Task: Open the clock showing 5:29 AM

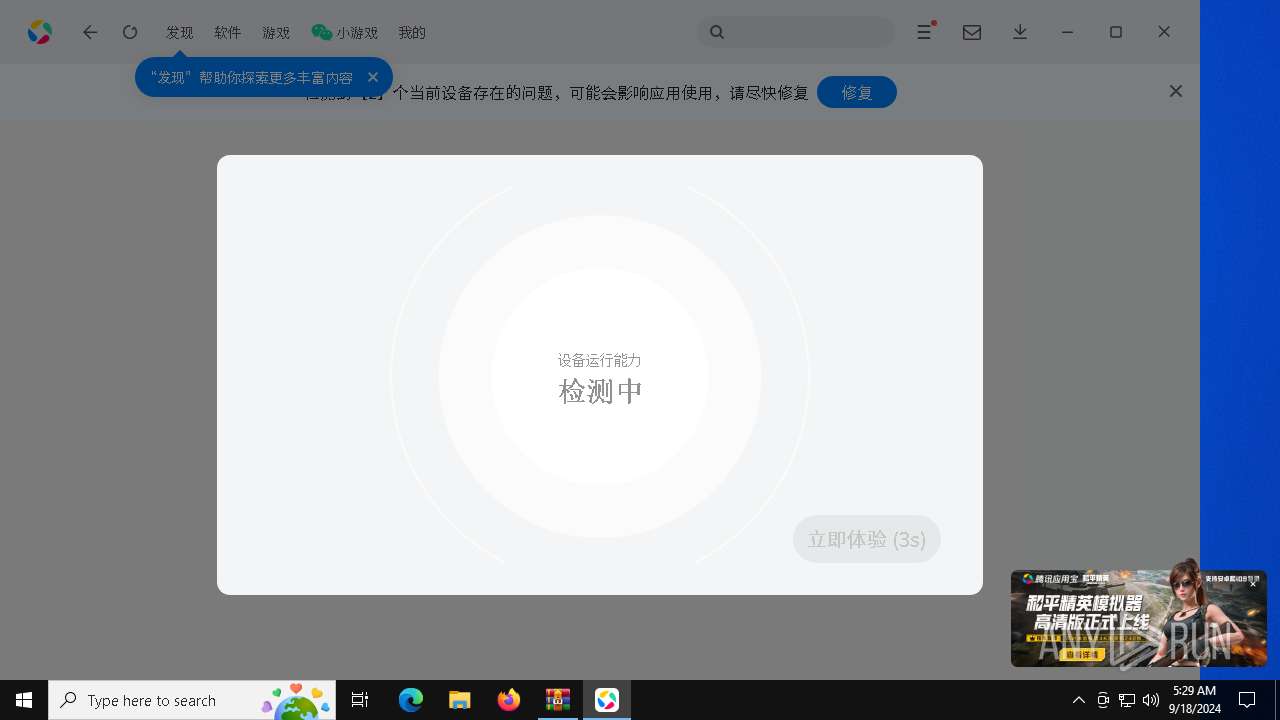Action: tap(1195, 700)
